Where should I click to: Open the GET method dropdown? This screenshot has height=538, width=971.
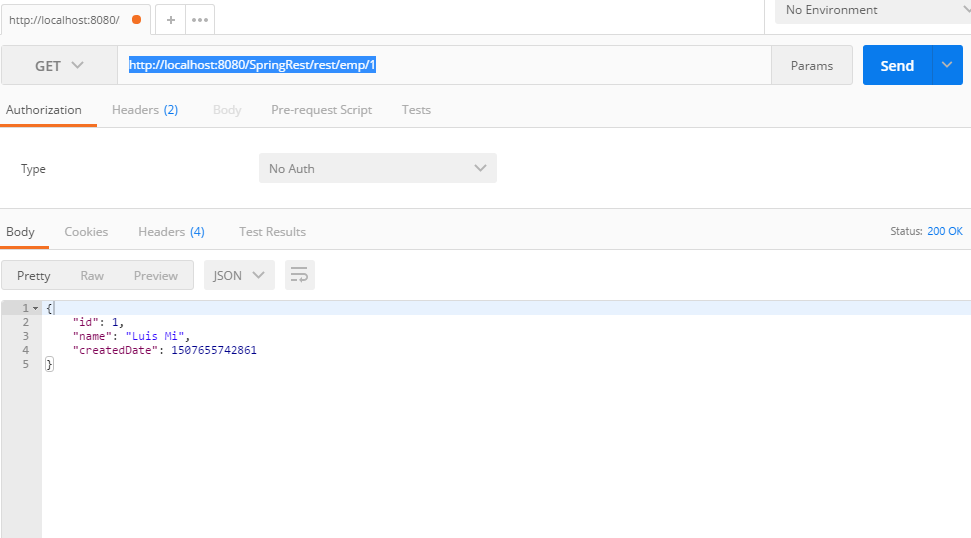[59, 65]
